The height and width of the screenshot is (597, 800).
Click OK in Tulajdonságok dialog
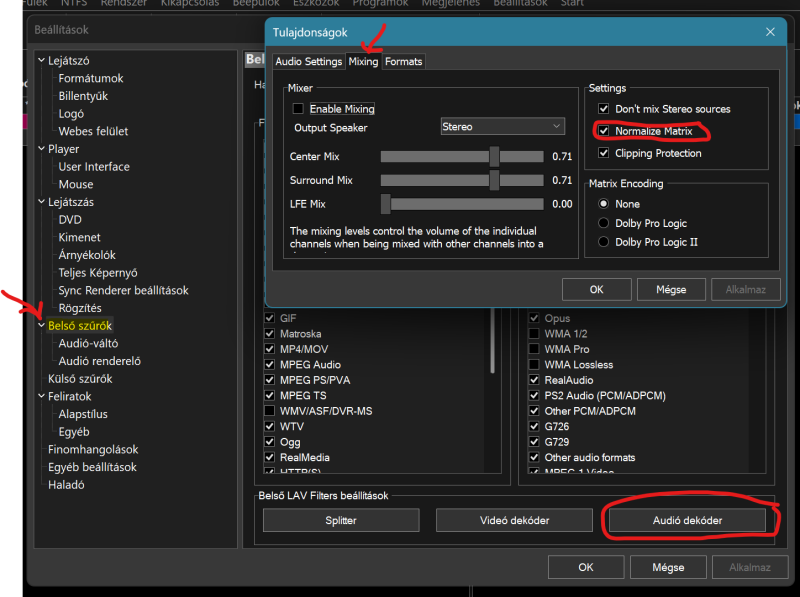point(596,290)
